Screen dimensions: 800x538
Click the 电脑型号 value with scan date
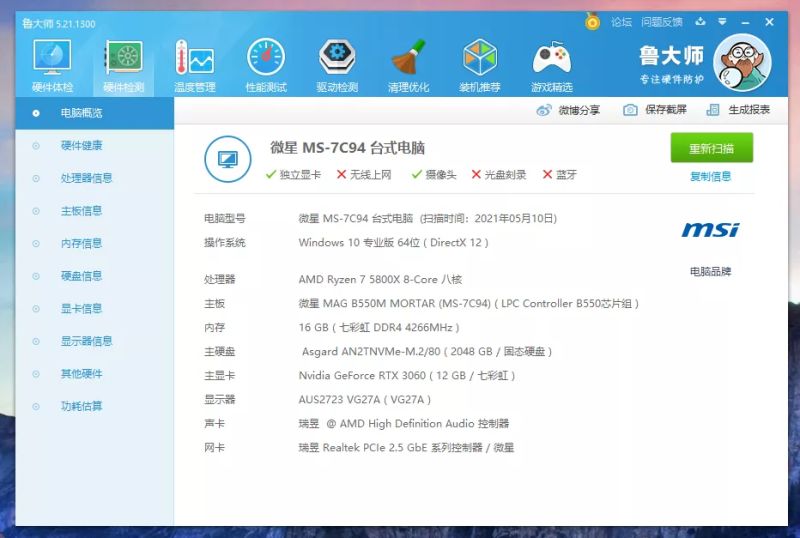[x=428, y=218]
